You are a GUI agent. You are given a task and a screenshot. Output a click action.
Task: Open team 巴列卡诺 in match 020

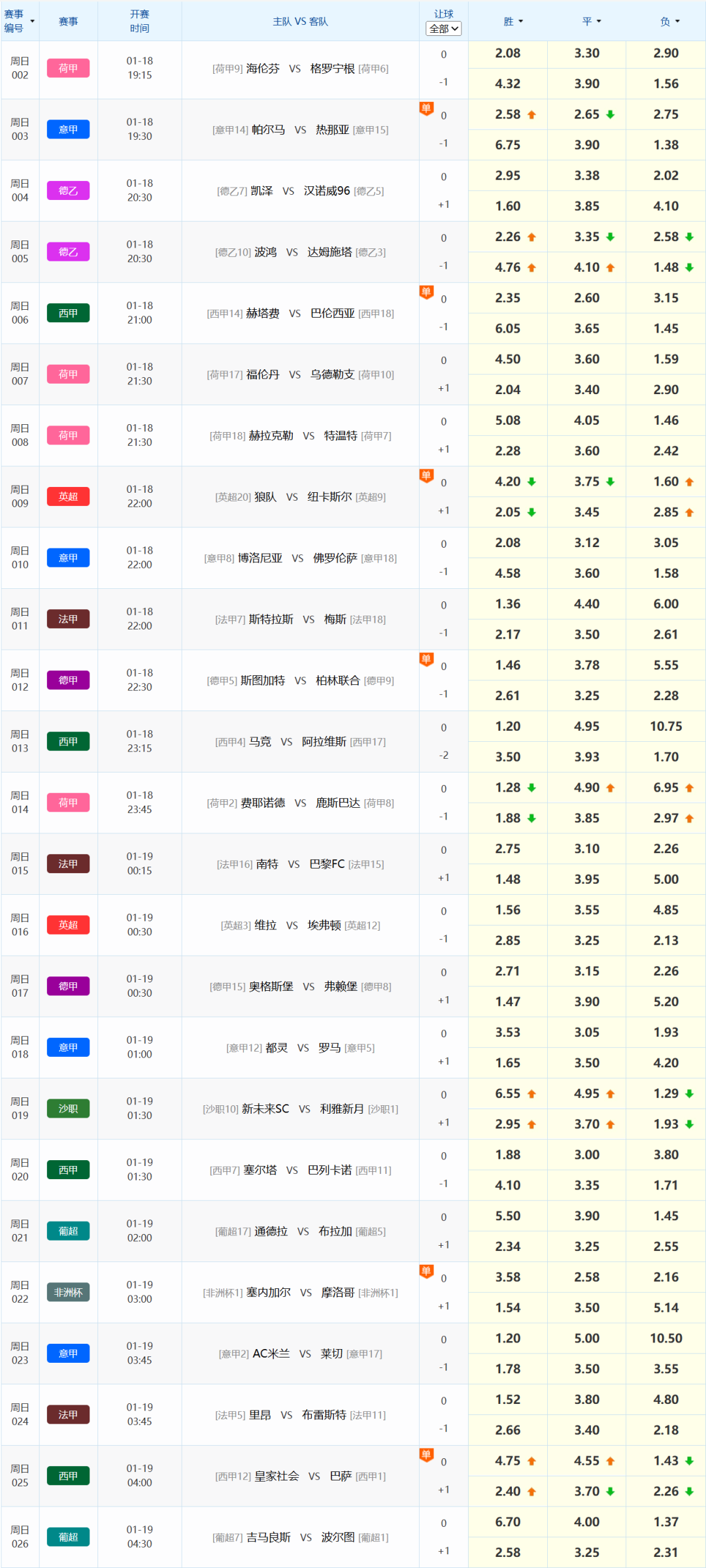(330, 1170)
